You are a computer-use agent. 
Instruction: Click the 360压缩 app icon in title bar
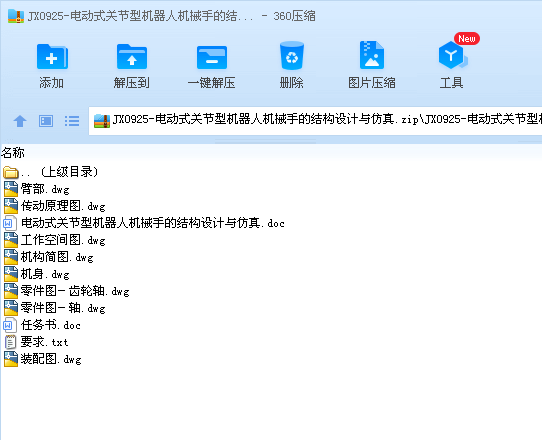[16, 16]
